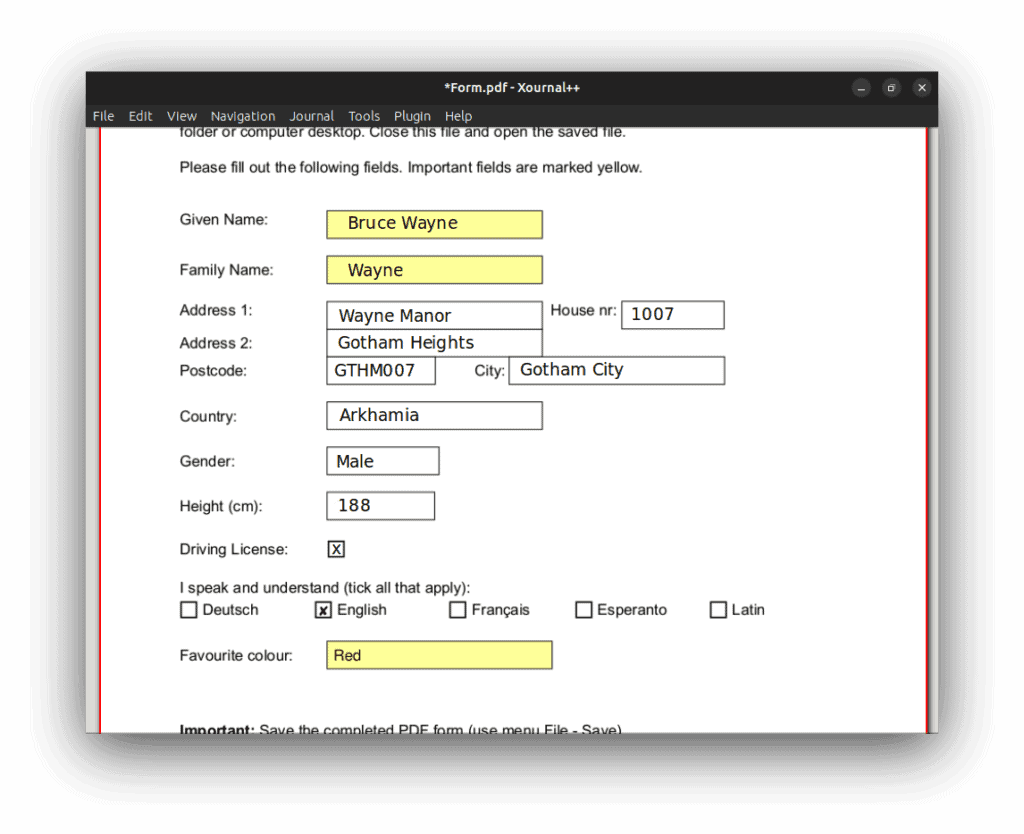Viewport: 1024px width, 834px height.
Task: Tick the Latin language checkbox
Action: coord(718,610)
